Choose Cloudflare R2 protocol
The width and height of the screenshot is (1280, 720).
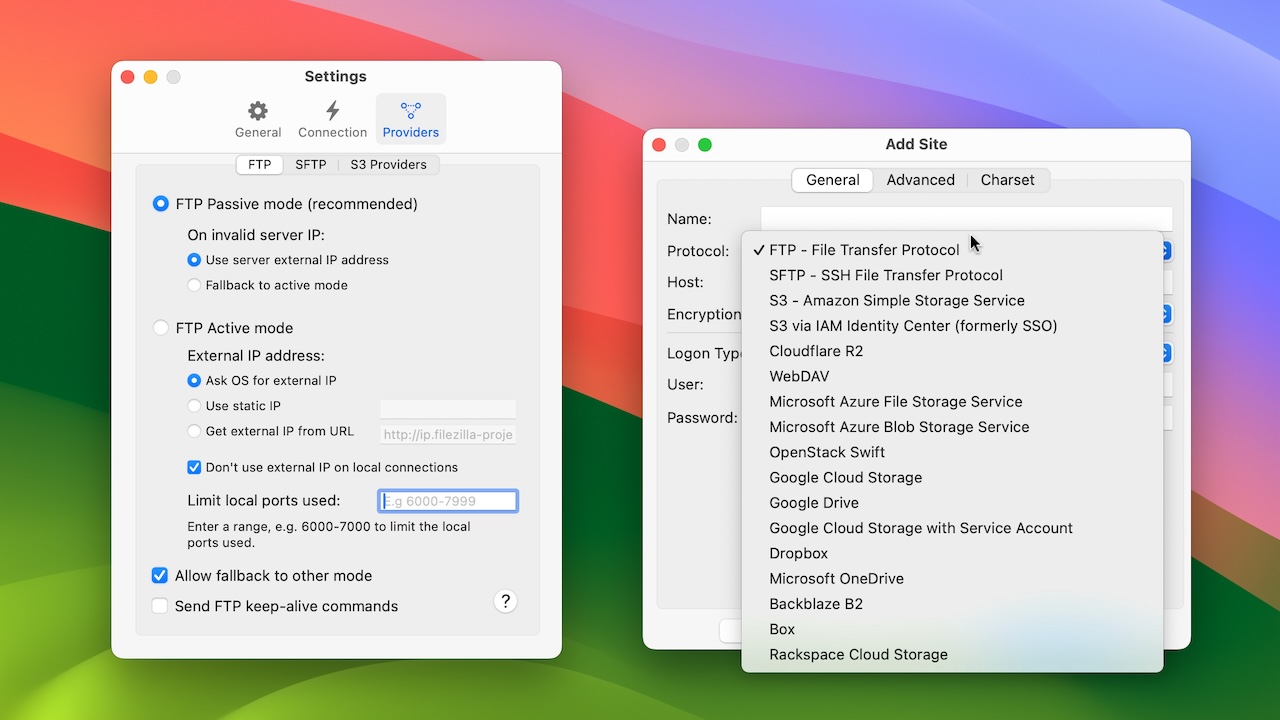[952, 351]
